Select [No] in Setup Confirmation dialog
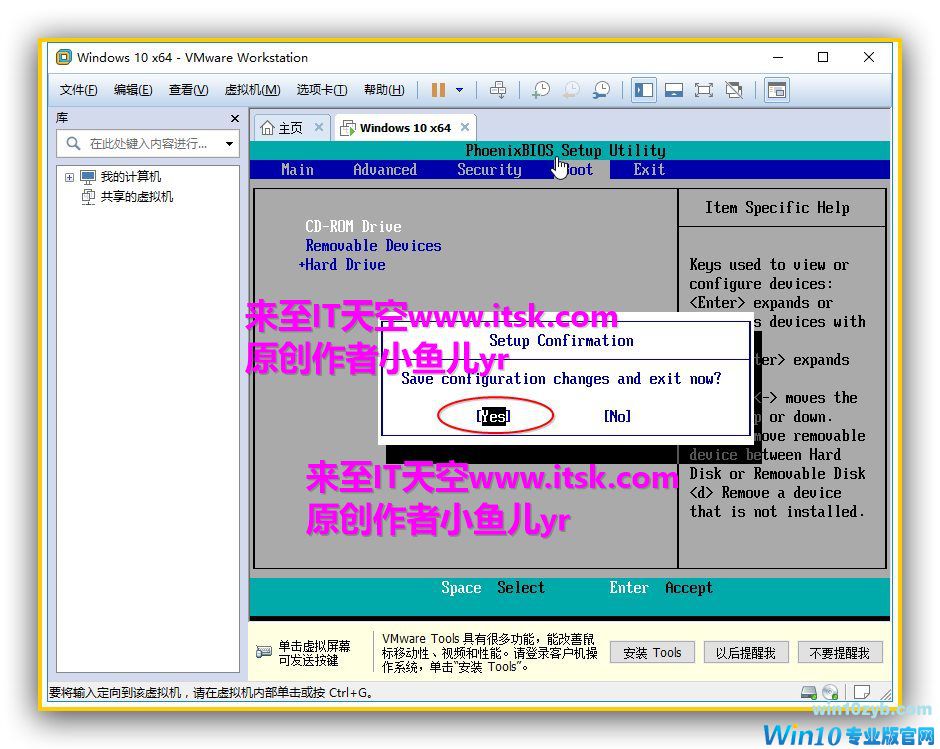 pos(617,416)
